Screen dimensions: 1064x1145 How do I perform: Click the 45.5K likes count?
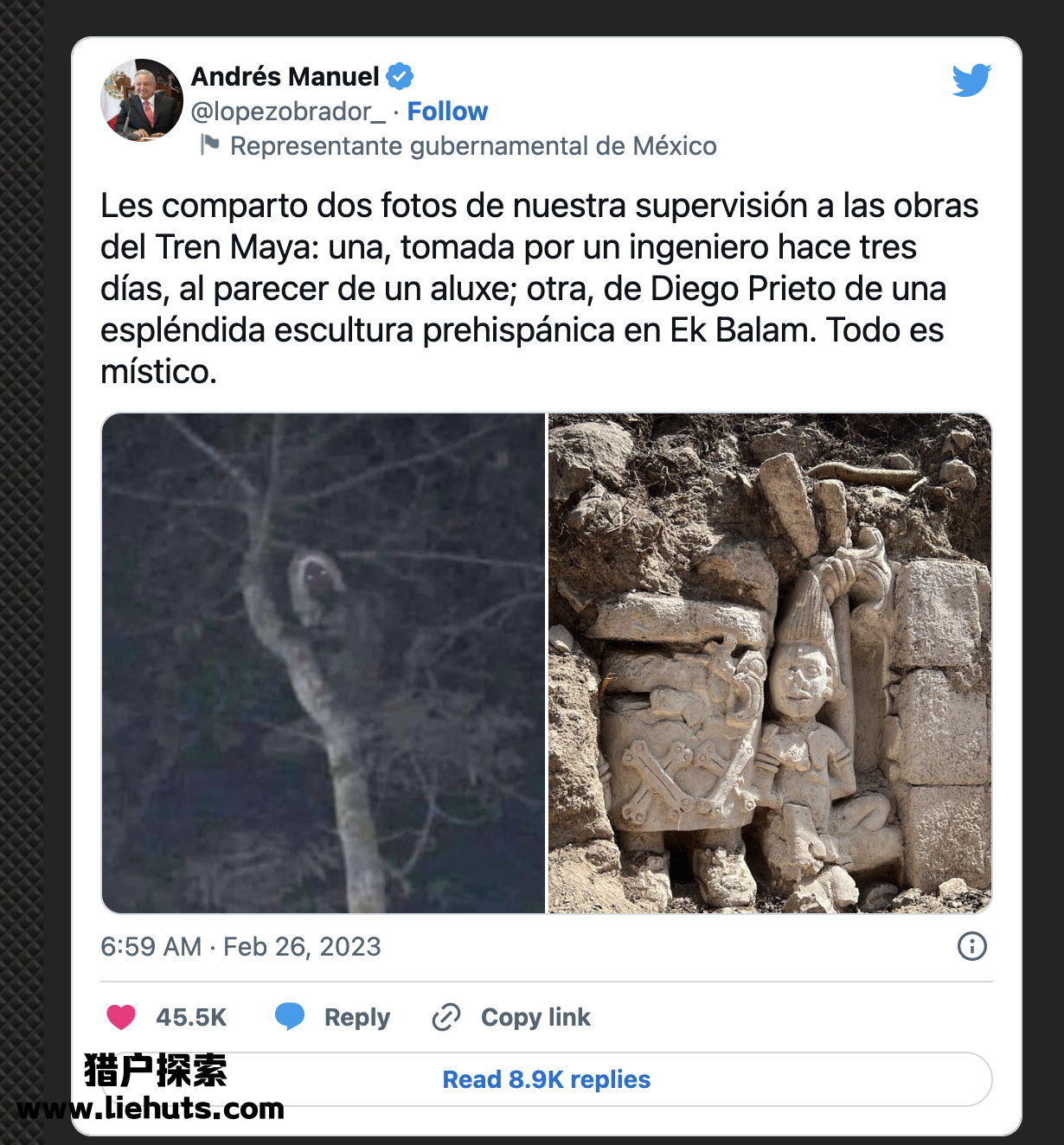click(x=191, y=1017)
